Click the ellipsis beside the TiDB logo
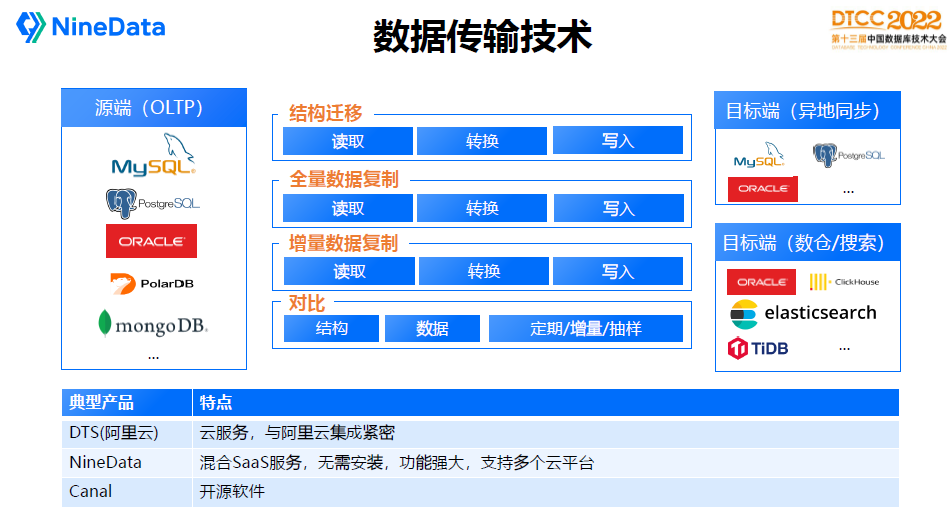 pyautogui.click(x=844, y=349)
